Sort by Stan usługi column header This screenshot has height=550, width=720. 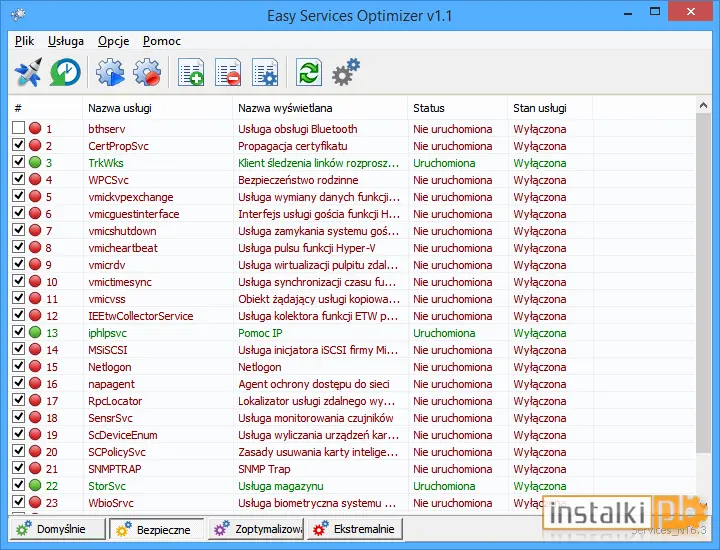pyautogui.click(x=550, y=108)
